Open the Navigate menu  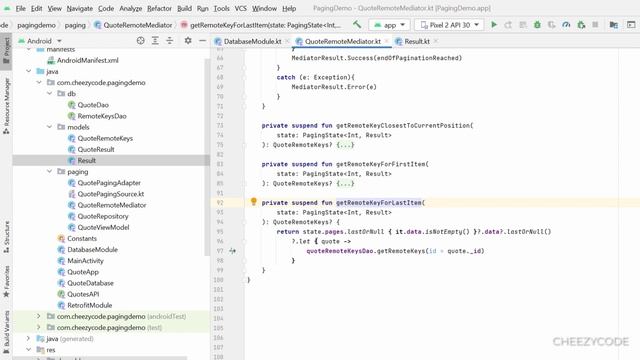click(x=80, y=8)
